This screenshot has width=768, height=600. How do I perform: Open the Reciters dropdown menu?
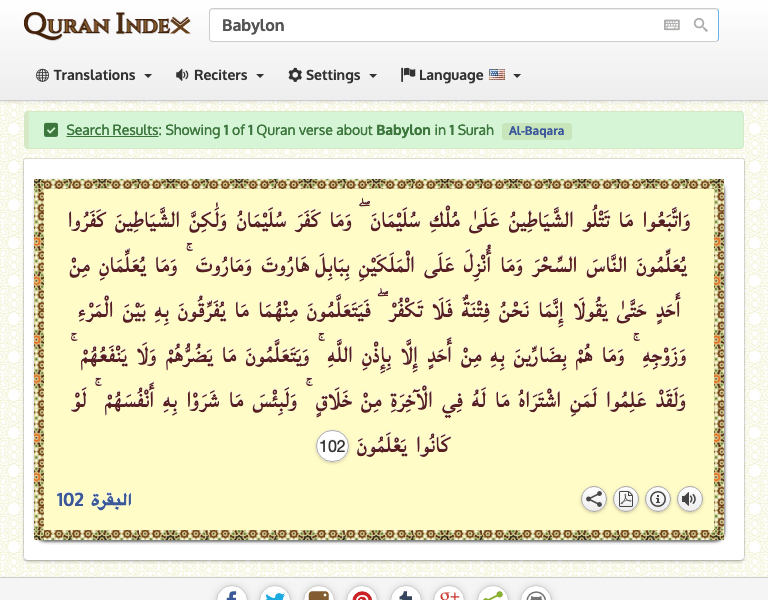219,75
